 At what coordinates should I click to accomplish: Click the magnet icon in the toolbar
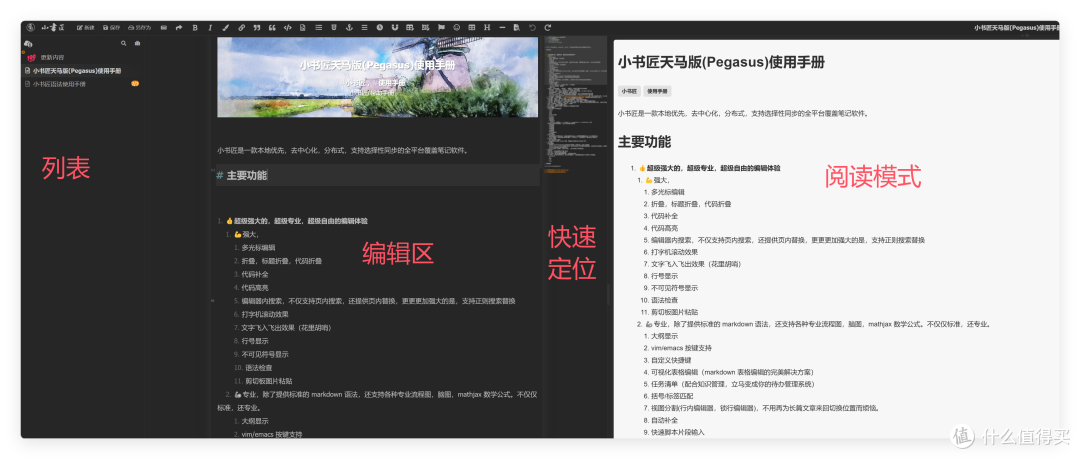click(395, 28)
